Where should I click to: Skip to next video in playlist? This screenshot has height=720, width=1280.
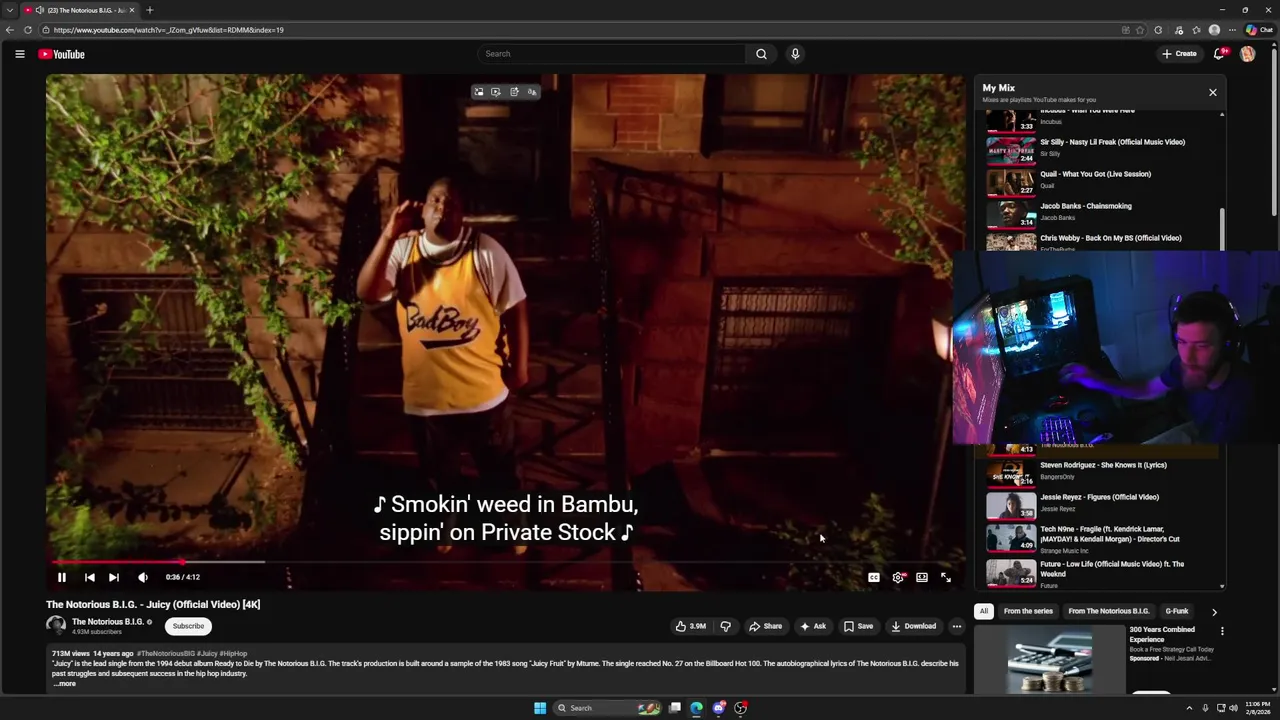(x=113, y=577)
